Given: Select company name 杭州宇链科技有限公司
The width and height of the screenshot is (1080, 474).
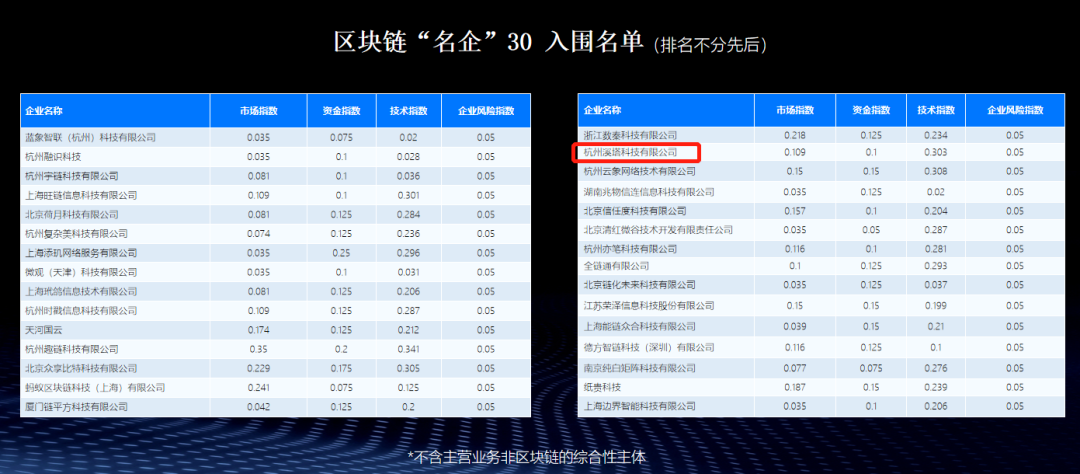Looking at the screenshot, I should tap(72, 176).
